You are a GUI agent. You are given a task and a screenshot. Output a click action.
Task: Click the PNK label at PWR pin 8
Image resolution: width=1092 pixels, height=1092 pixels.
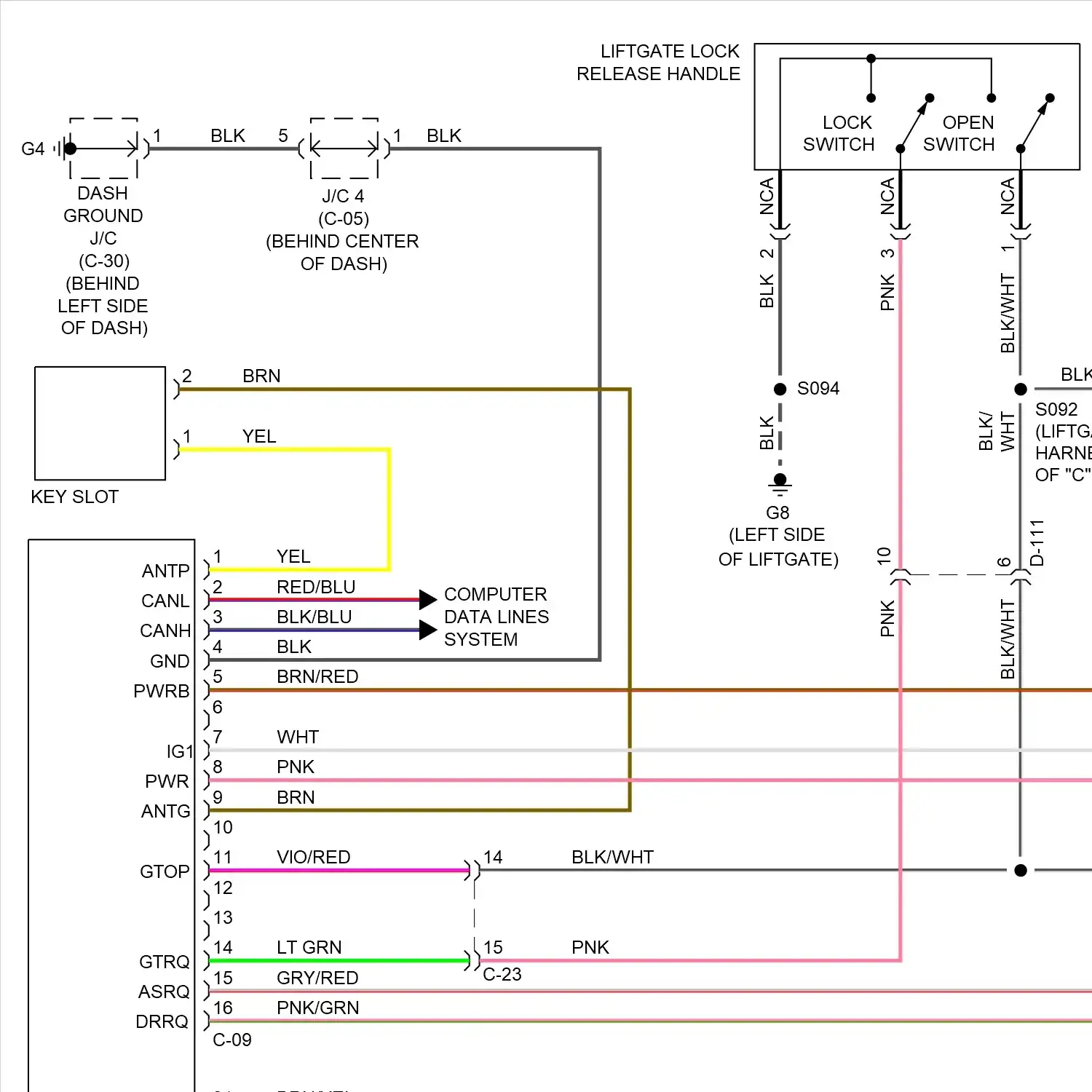pos(296,767)
